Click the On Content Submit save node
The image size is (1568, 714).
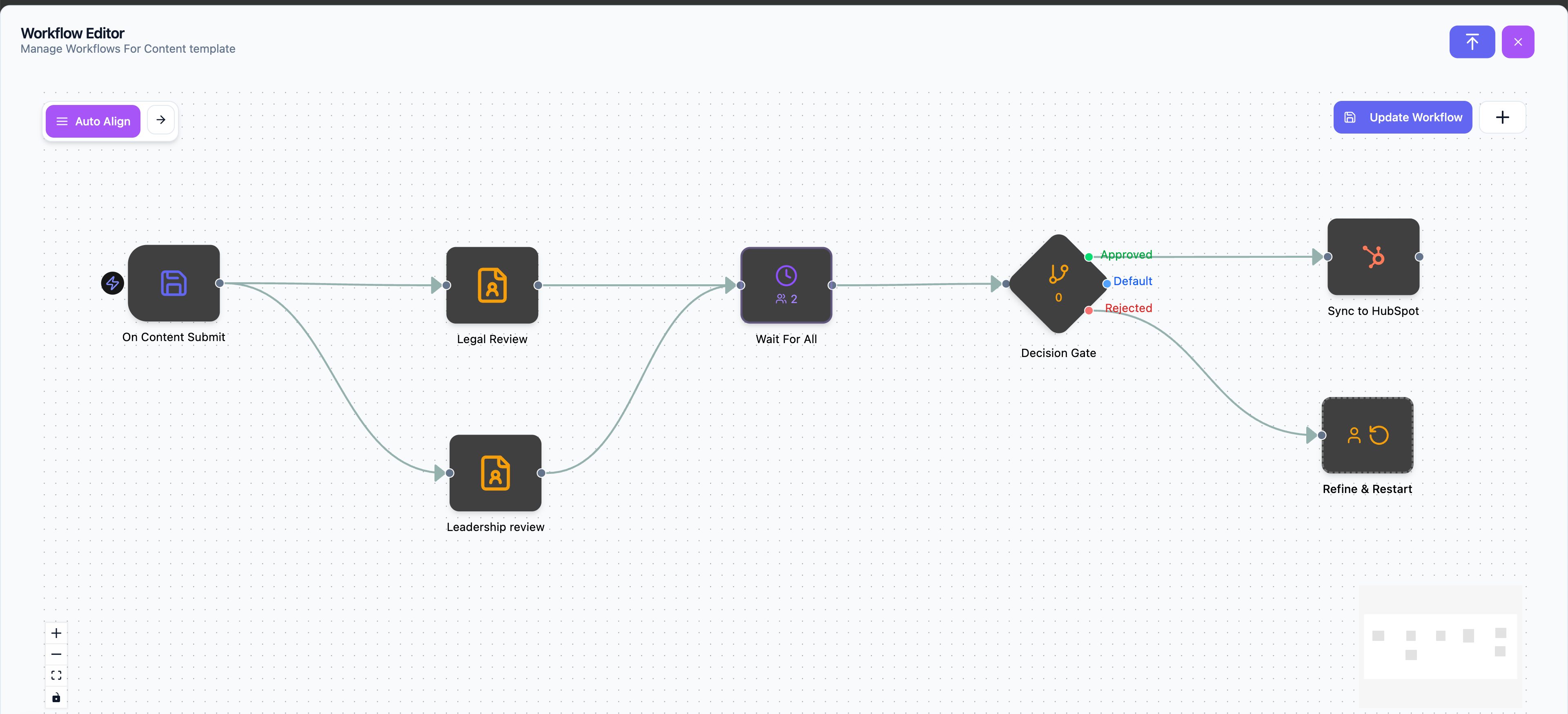(174, 283)
